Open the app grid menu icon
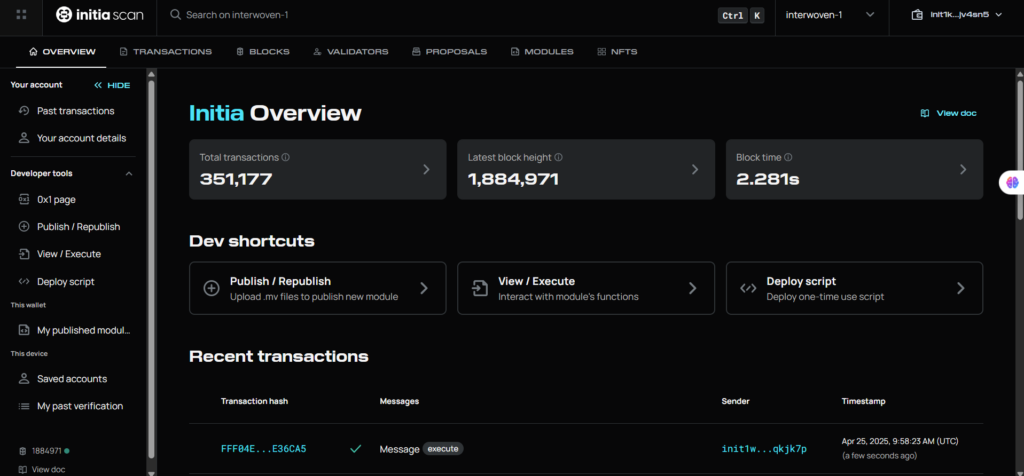 click(21, 14)
